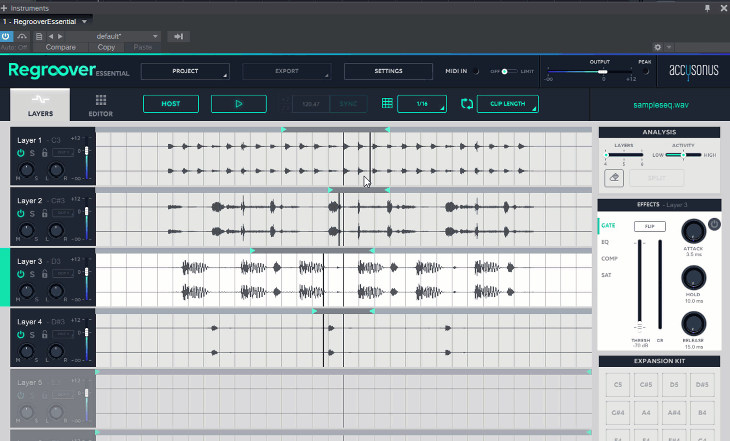Screen dimensions: 730x441
Task: Solo Layer 3 with S button
Action: 32,274
